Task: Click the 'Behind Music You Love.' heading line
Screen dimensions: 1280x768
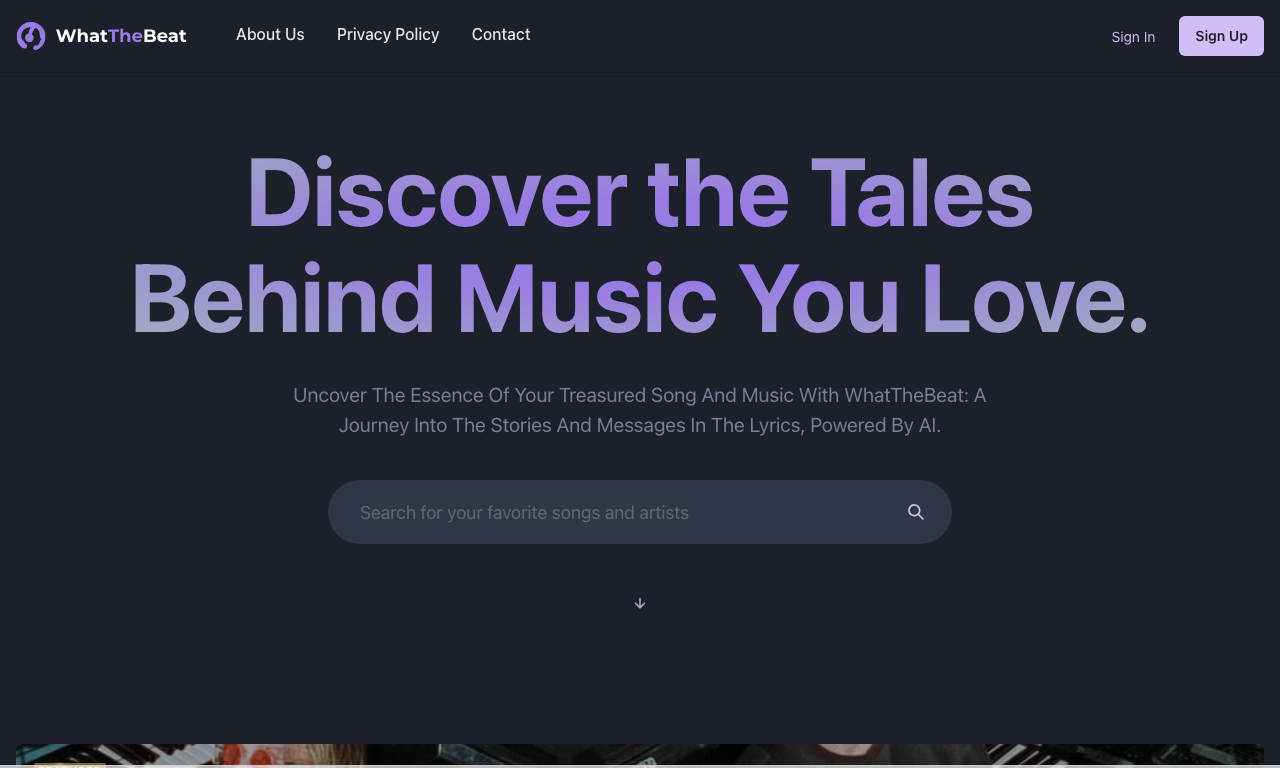Action: pos(640,299)
